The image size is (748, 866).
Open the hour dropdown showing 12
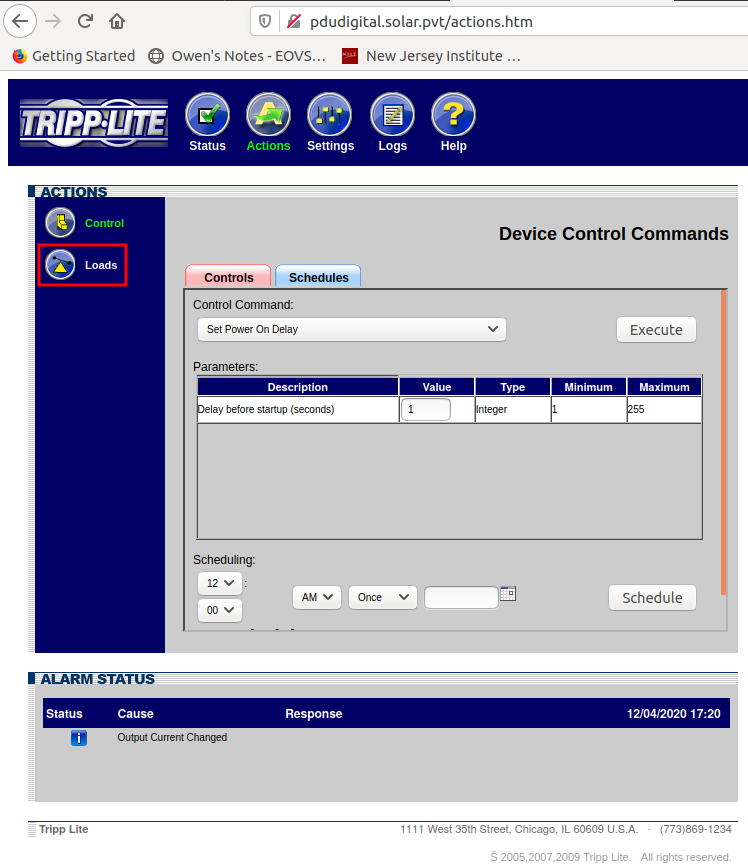[x=219, y=583]
